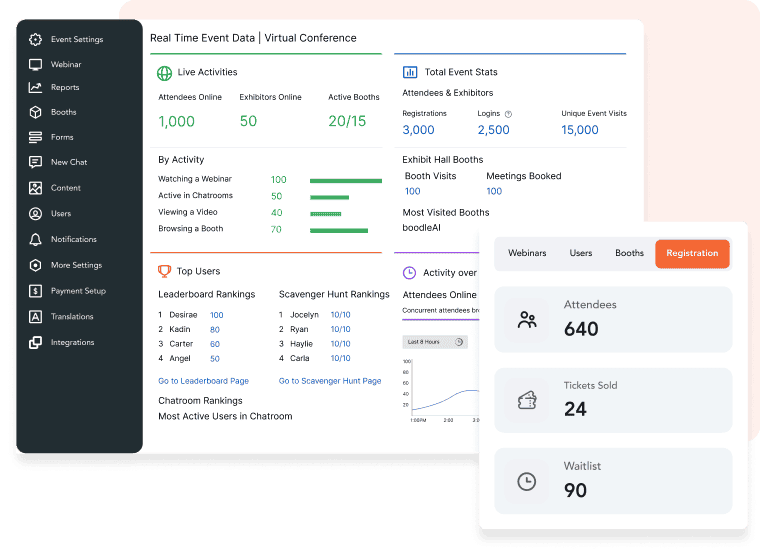Click the Payment Setup dollar icon
The height and width of the screenshot is (560, 760).
(35, 291)
